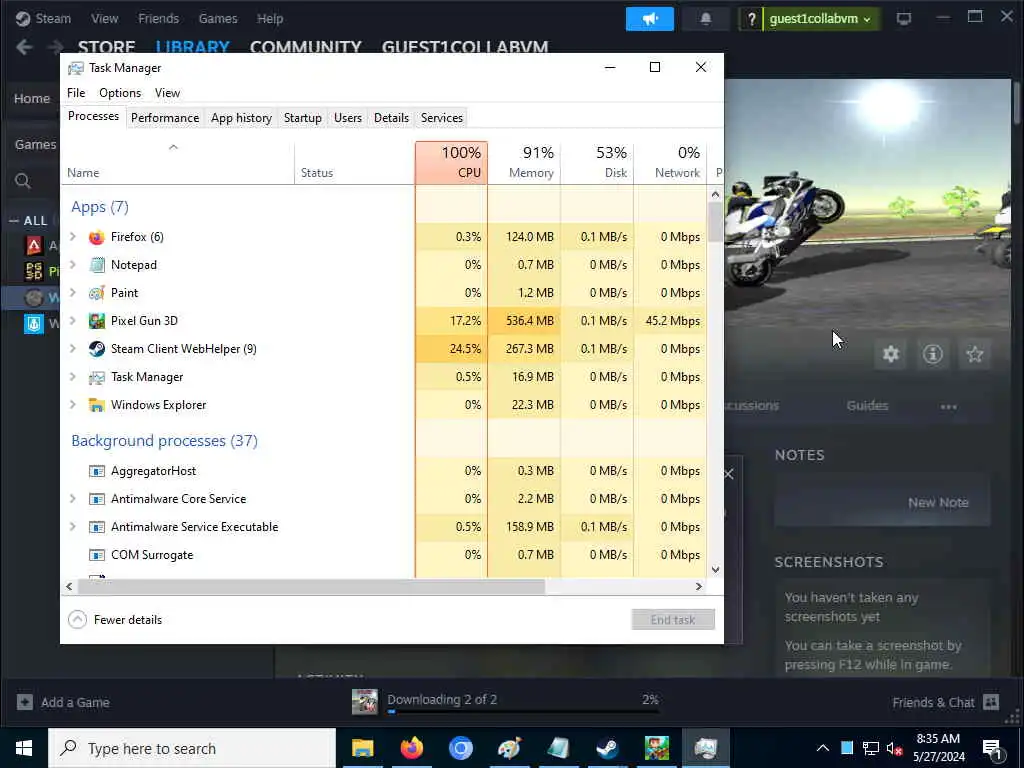This screenshot has height=768, width=1024.
Task: Expand Steam Client WebHelper (9) group
Action: [x=73, y=349]
